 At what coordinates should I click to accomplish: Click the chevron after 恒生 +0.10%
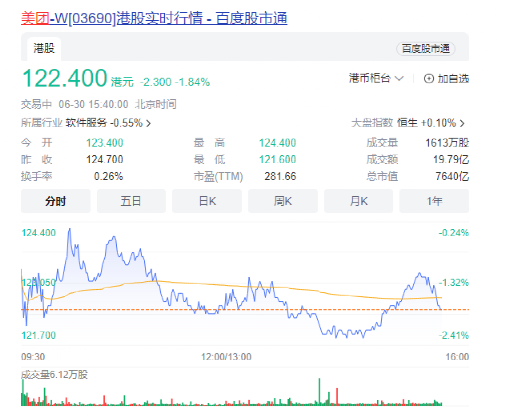pyautogui.click(x=462, y=123)
